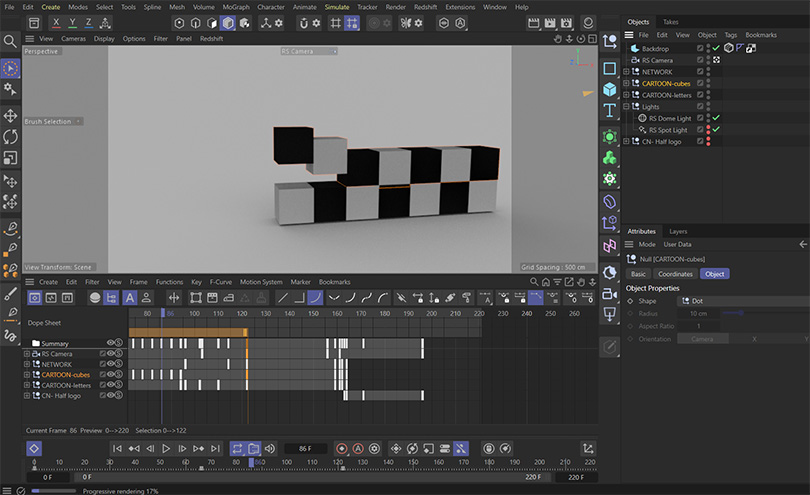Click the Basic attribute tab button
Viewport: 810px width, 495px height.
pos(637,274)
